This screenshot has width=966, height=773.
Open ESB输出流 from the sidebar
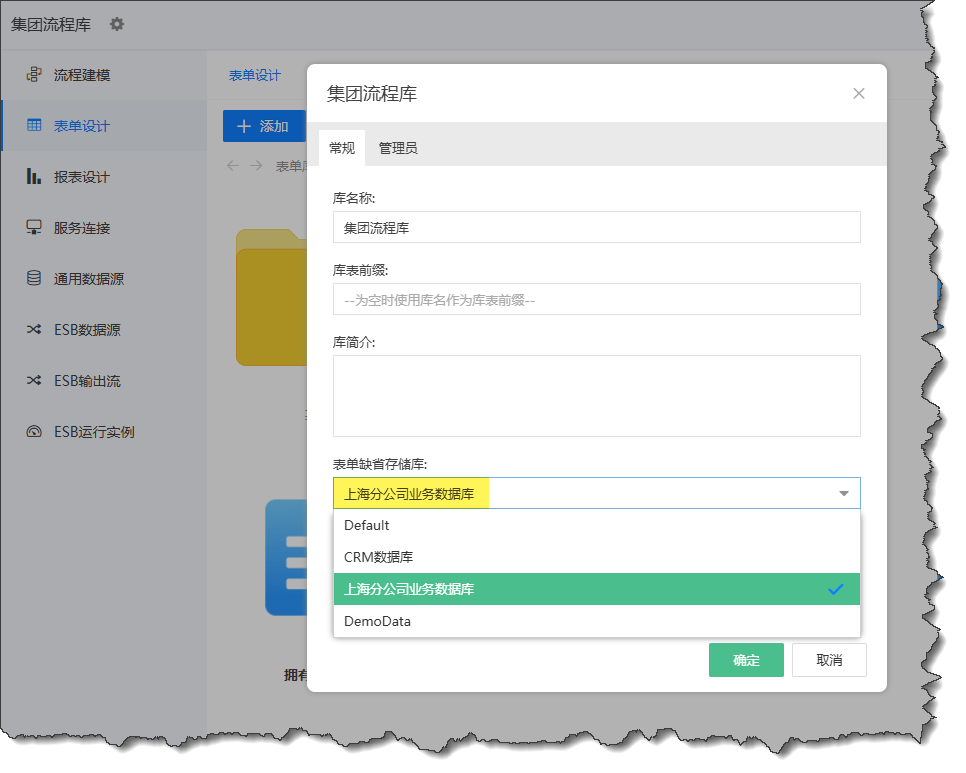pyautogui.click(x=86, y=381)
